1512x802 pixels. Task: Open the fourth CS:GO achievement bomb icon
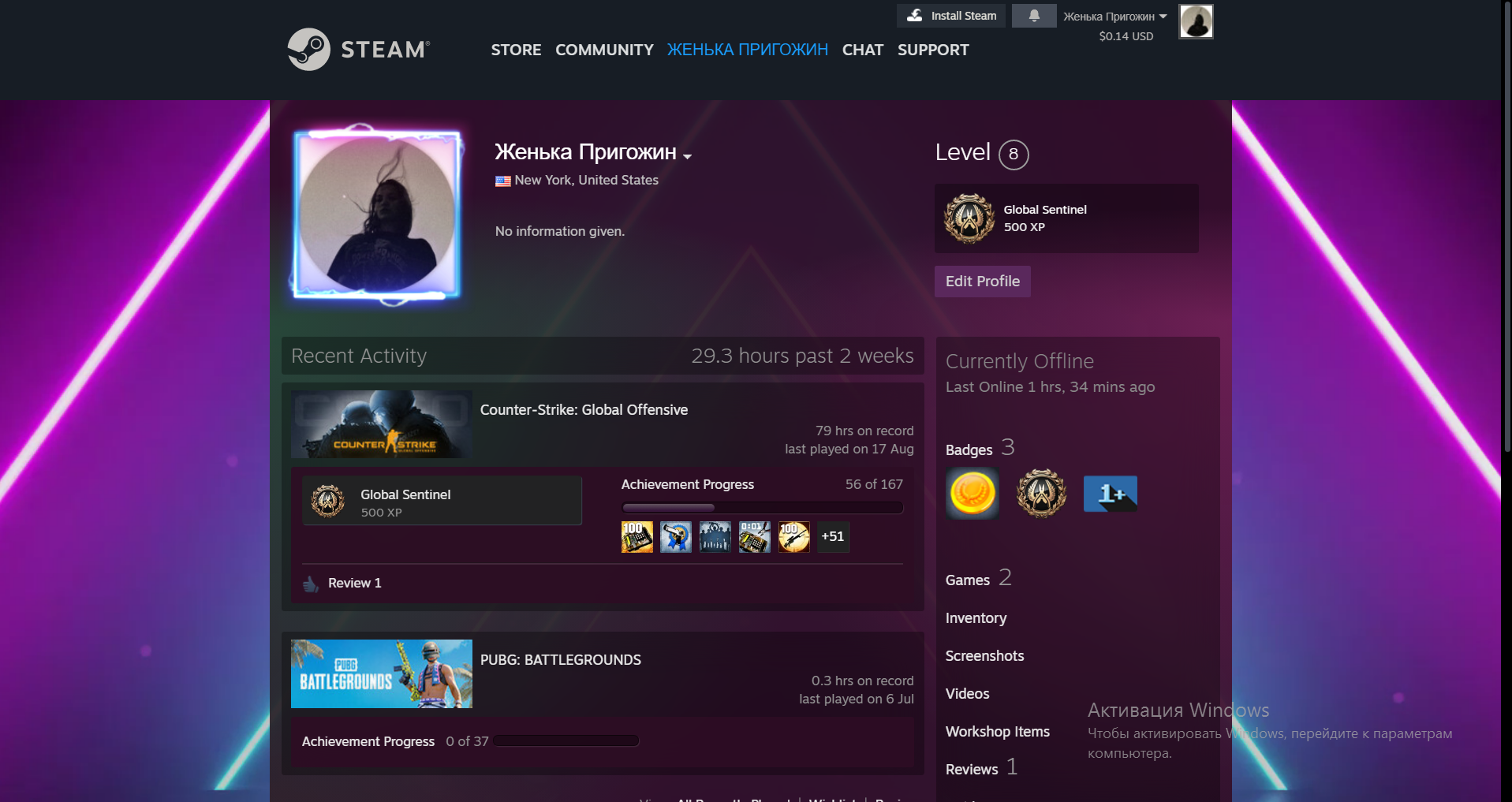pos(755,537)
